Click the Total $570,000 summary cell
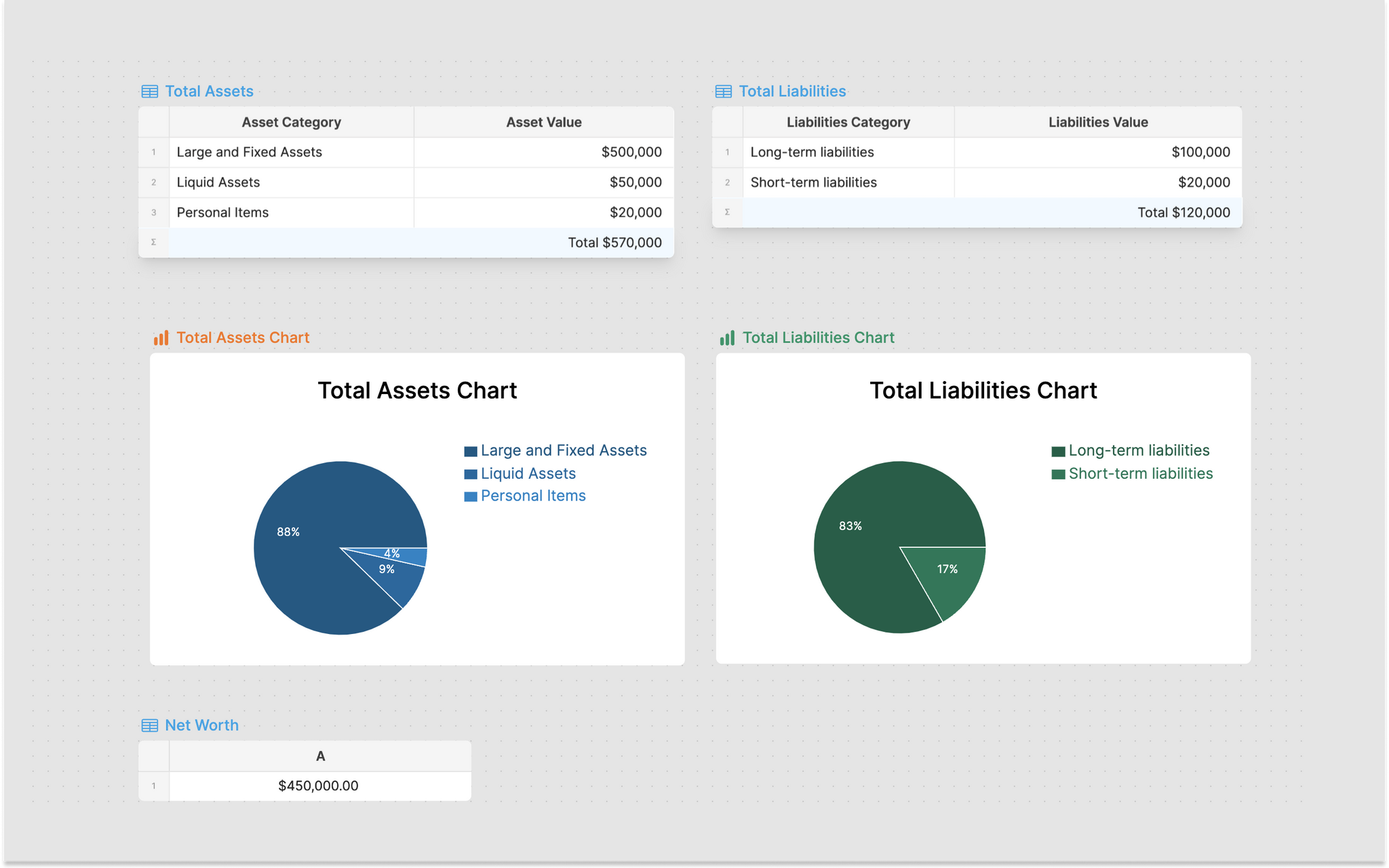This screenshot has width=1389, height=868. coord(422,243)
